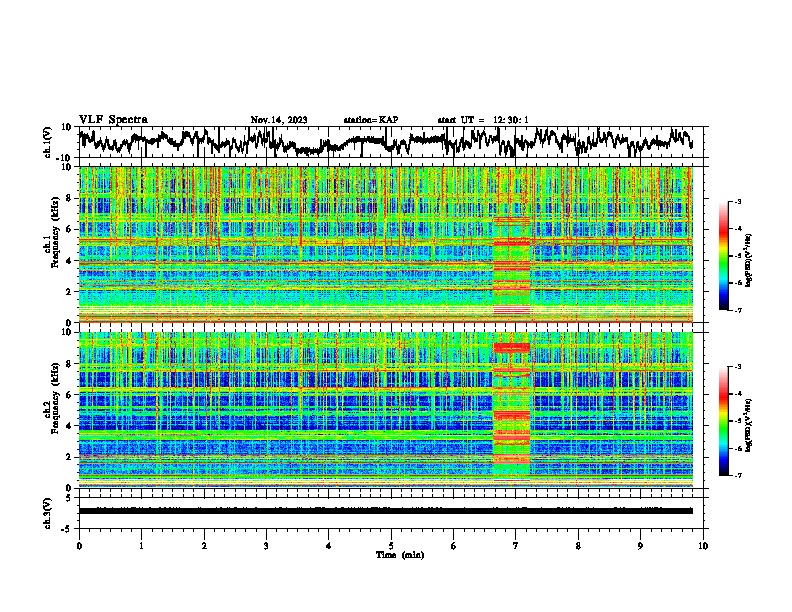The width and height of the screenshot is (792, 612).
Task: Click the "station=KAP" label
Action: (x=371, y=120)
